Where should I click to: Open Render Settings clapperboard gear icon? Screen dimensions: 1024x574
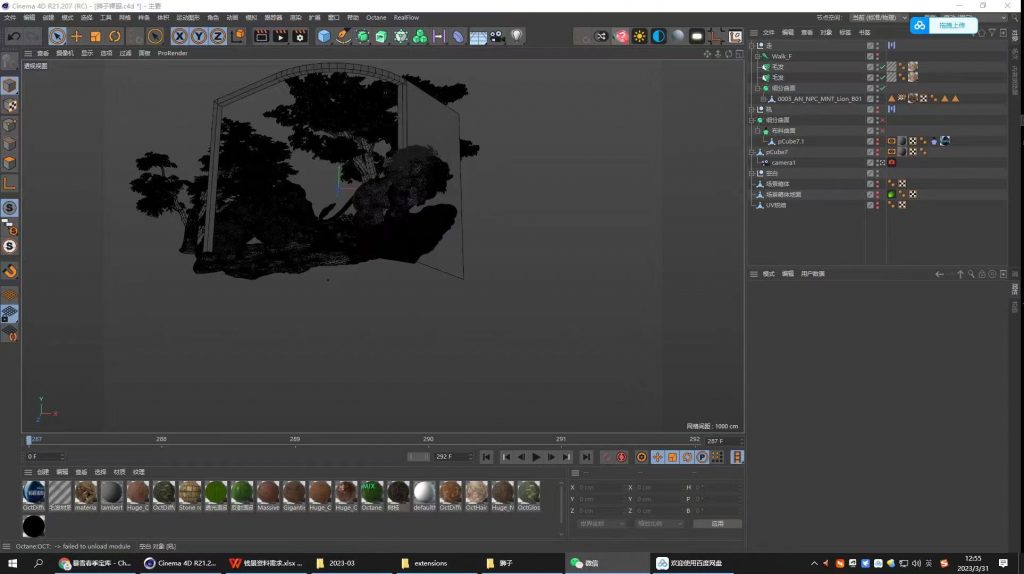point(299,37)
